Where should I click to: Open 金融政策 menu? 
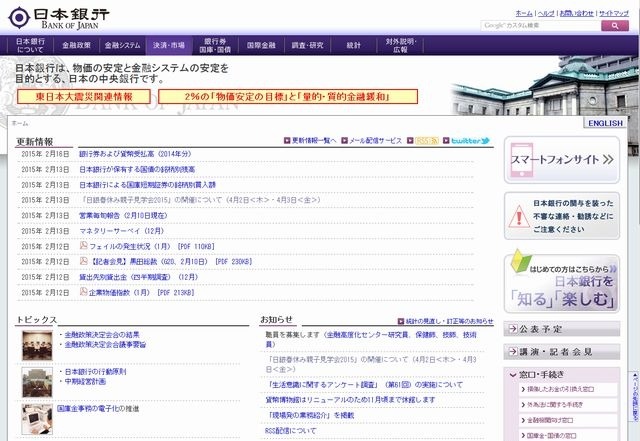76,45
